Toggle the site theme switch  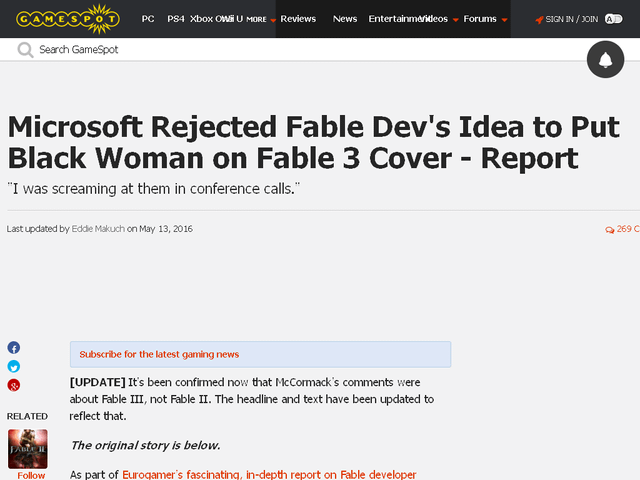point(613,19)
